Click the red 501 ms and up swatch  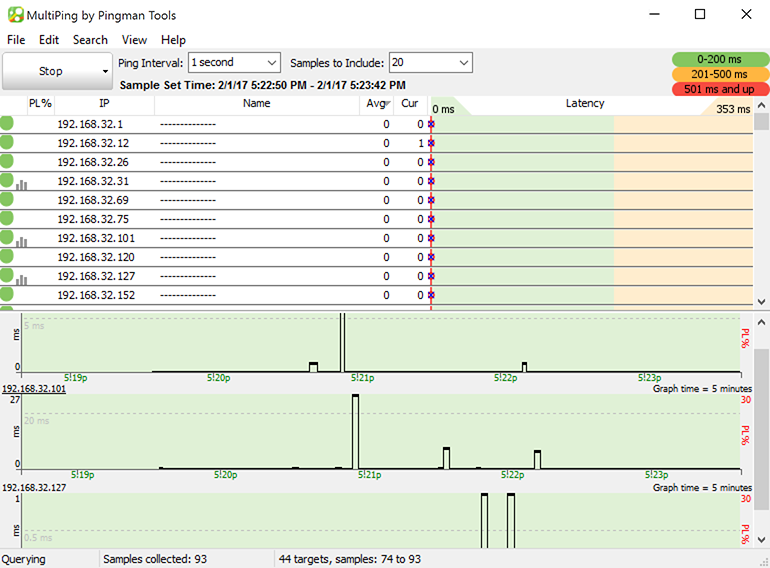[720, 89]
